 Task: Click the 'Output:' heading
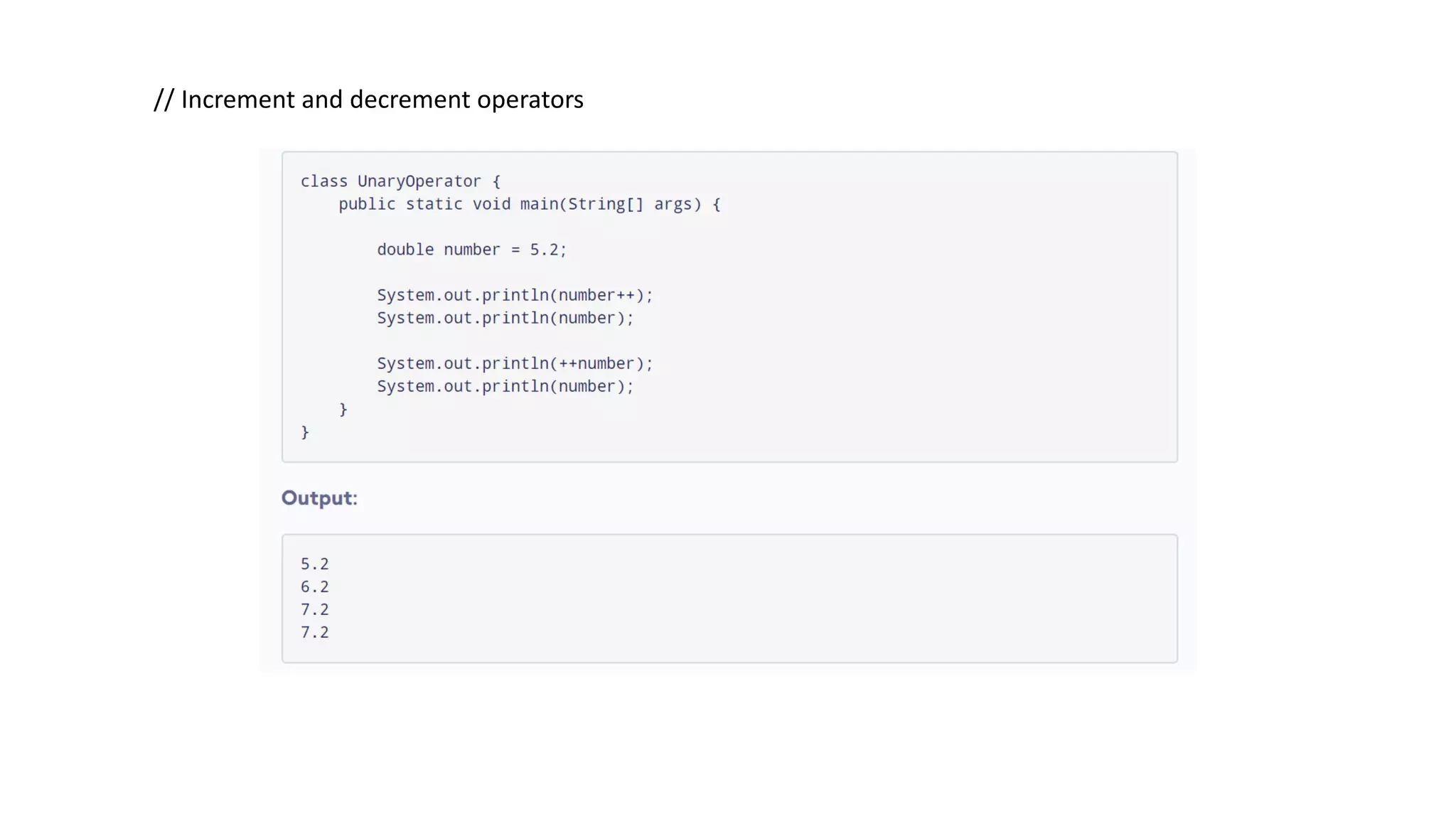pyautogui.click(x=319, y=498)
